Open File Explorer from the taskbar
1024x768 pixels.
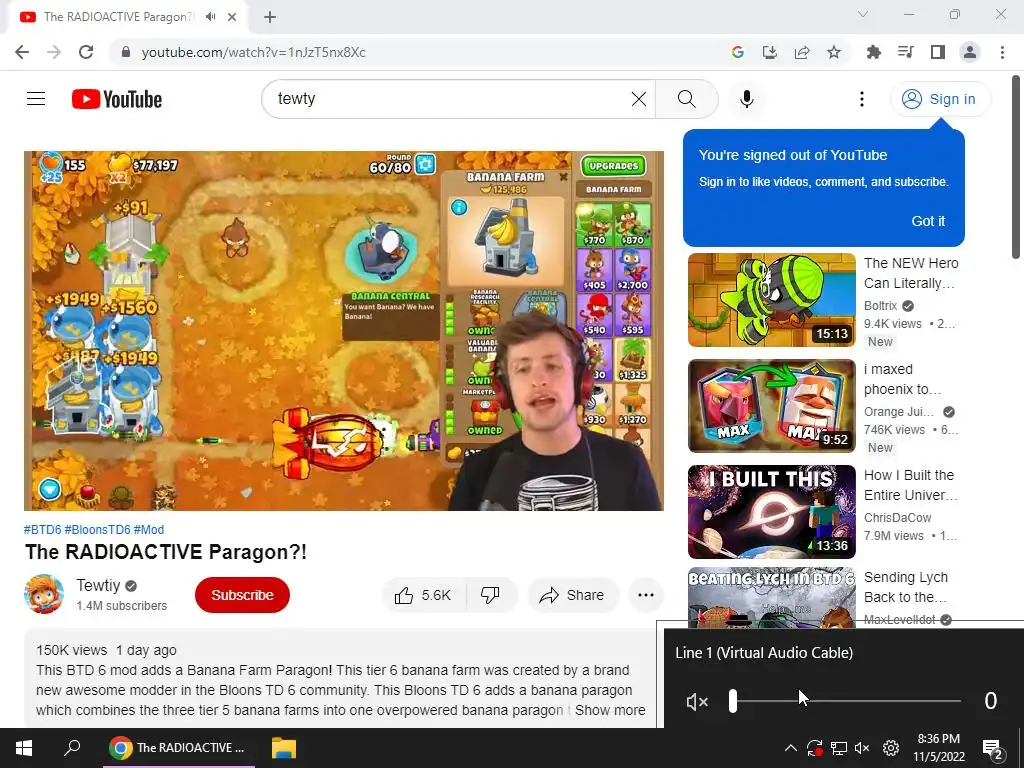click(283, 748)
